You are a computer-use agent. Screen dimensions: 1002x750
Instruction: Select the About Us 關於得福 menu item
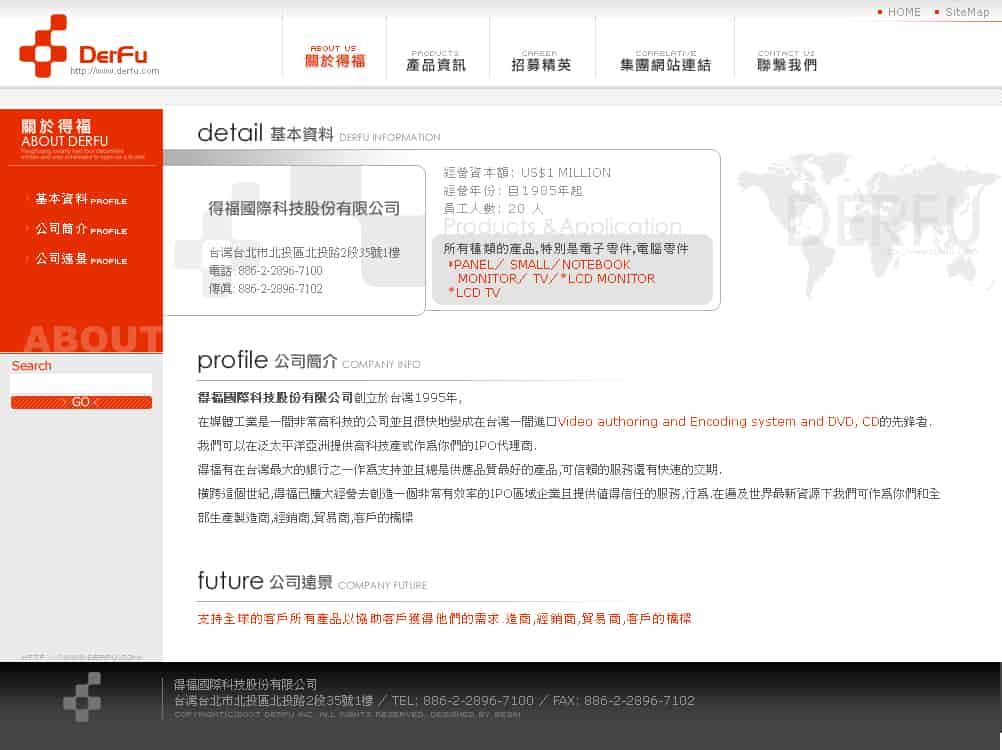click(x=335, y=56)
